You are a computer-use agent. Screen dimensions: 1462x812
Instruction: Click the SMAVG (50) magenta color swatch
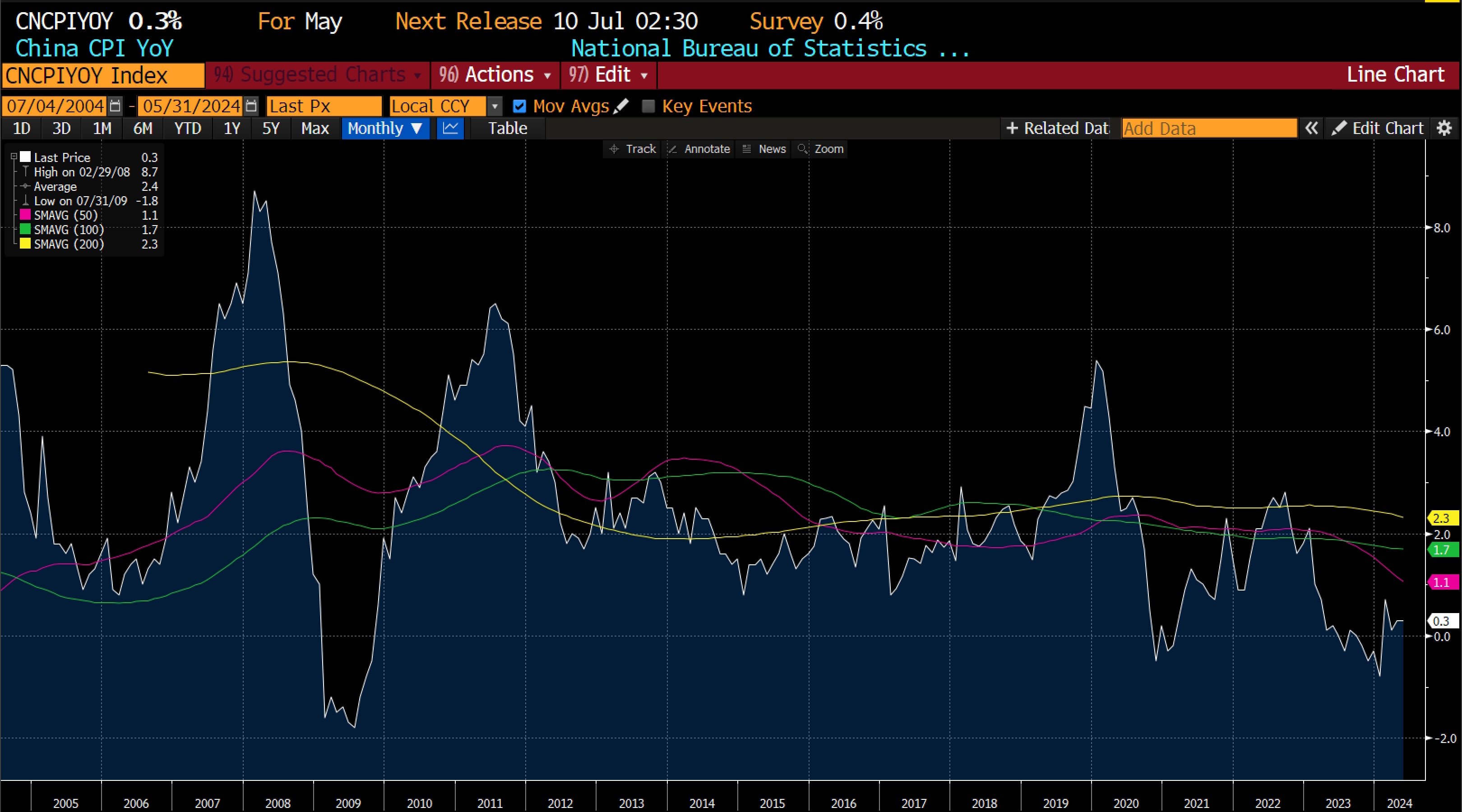pos(25,215)
